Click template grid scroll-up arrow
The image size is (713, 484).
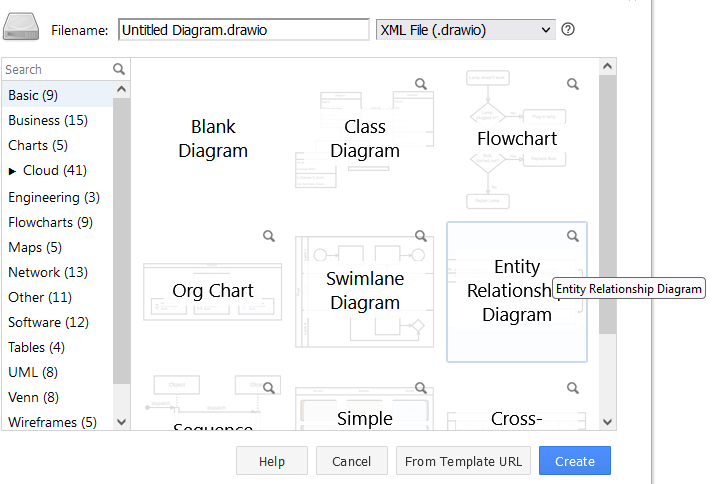coord(608,66)
